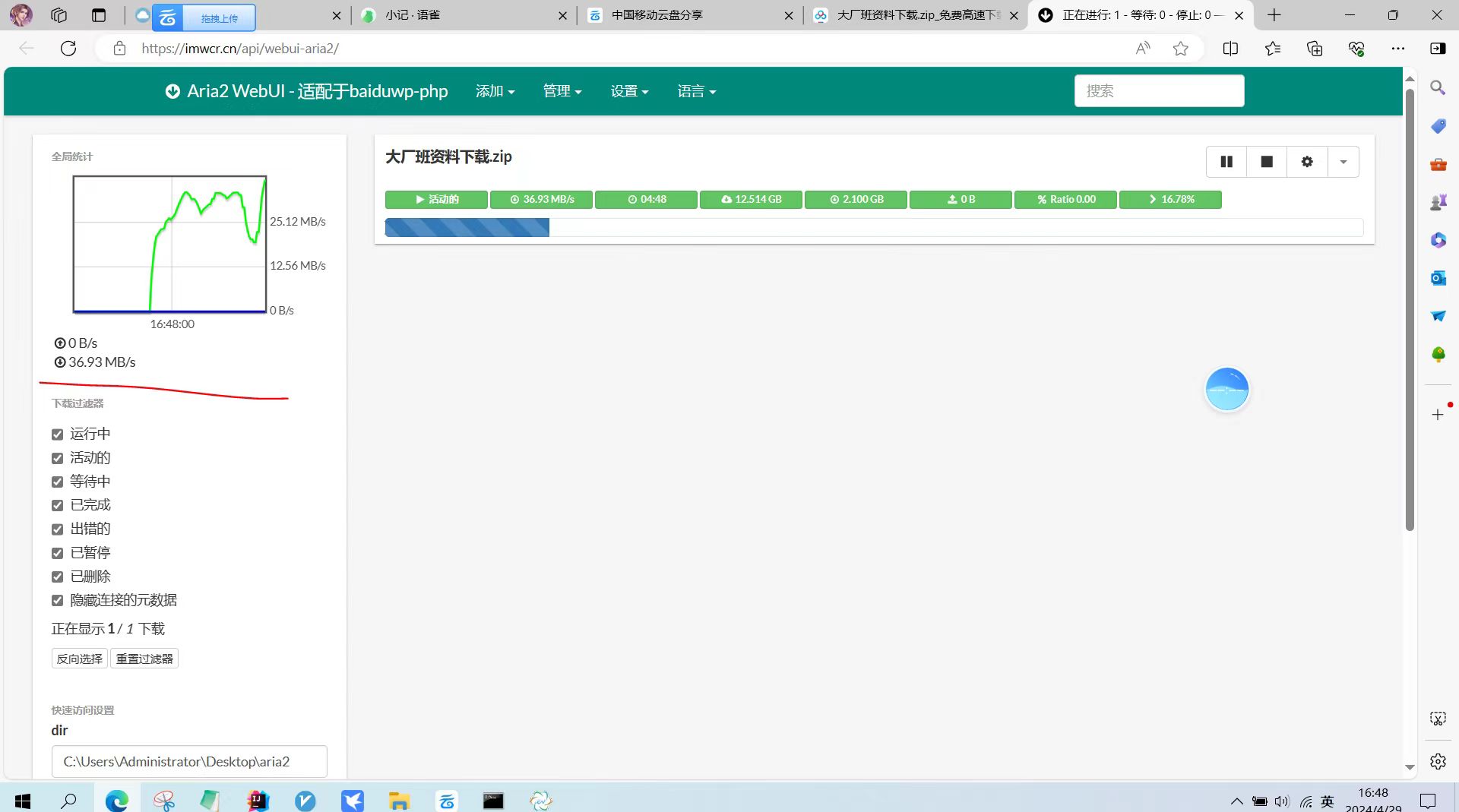Toggle the 已暂停 filter checkbox

click(x=57, y=553)
